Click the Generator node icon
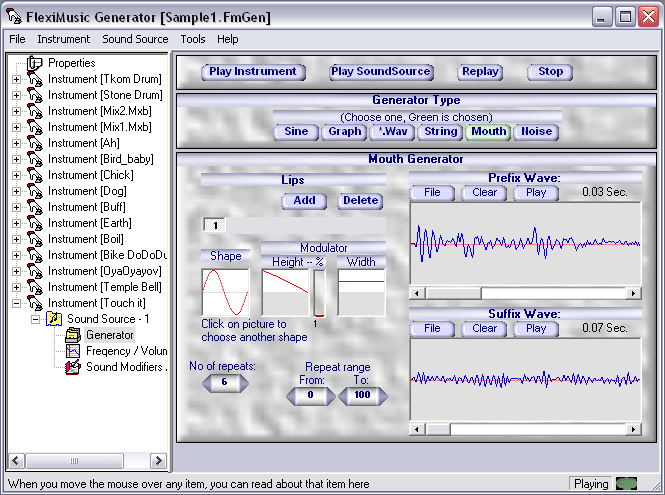The height and width of the screenshot is (495, 665). (73, 335)
